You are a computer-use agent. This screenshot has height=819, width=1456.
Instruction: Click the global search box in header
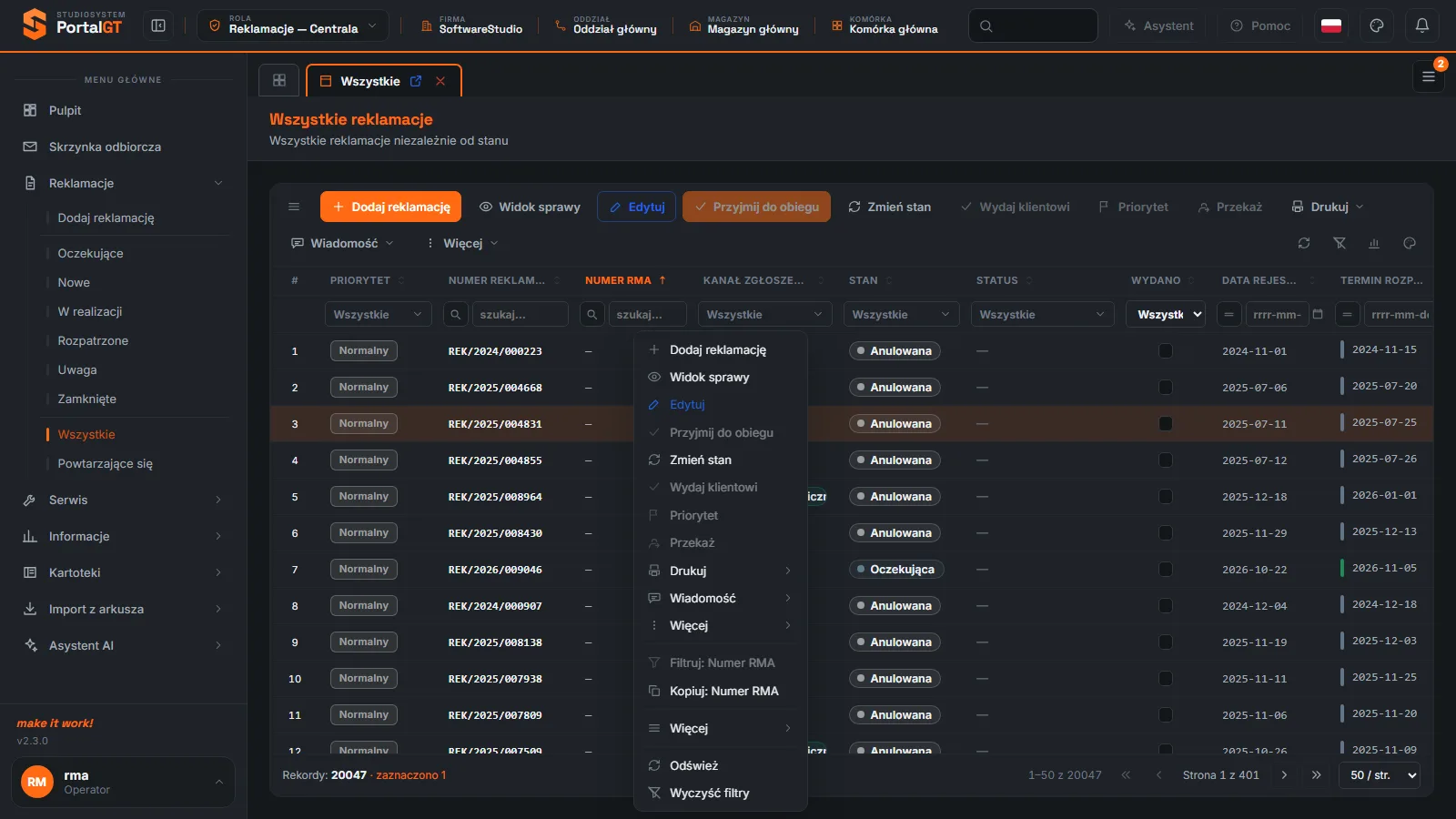click(1033, 25)
